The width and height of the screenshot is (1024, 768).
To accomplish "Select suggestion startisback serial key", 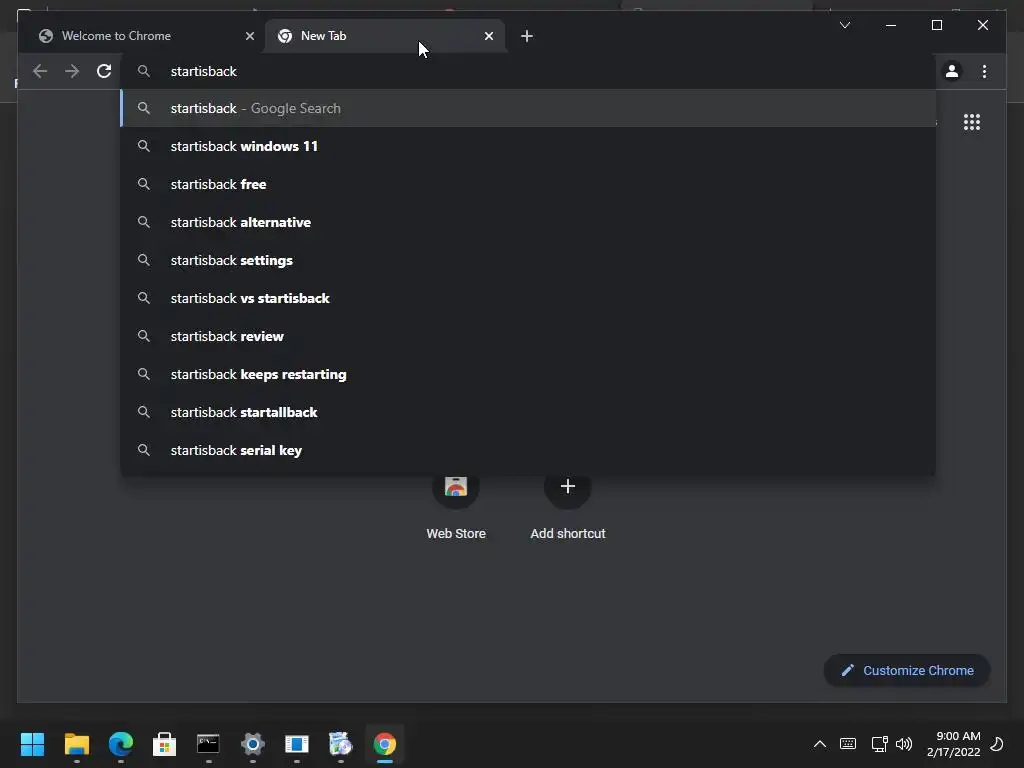I will (528, 450).
